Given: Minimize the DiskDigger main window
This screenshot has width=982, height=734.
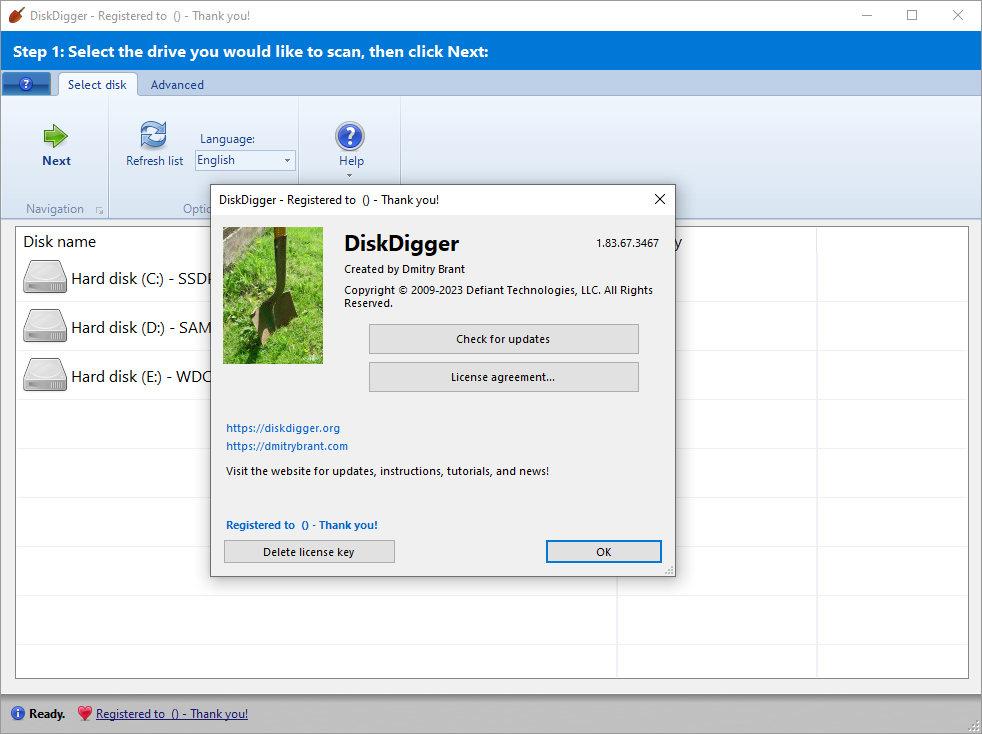Looking at the screenshot, I should (x=867, y=15).
